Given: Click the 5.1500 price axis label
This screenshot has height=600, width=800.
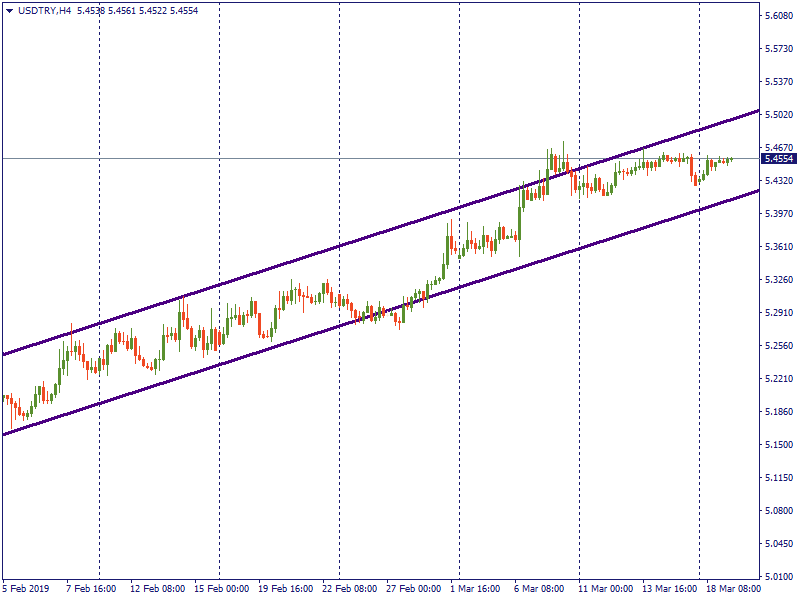Looking at the screenshot, I should 778,445.
